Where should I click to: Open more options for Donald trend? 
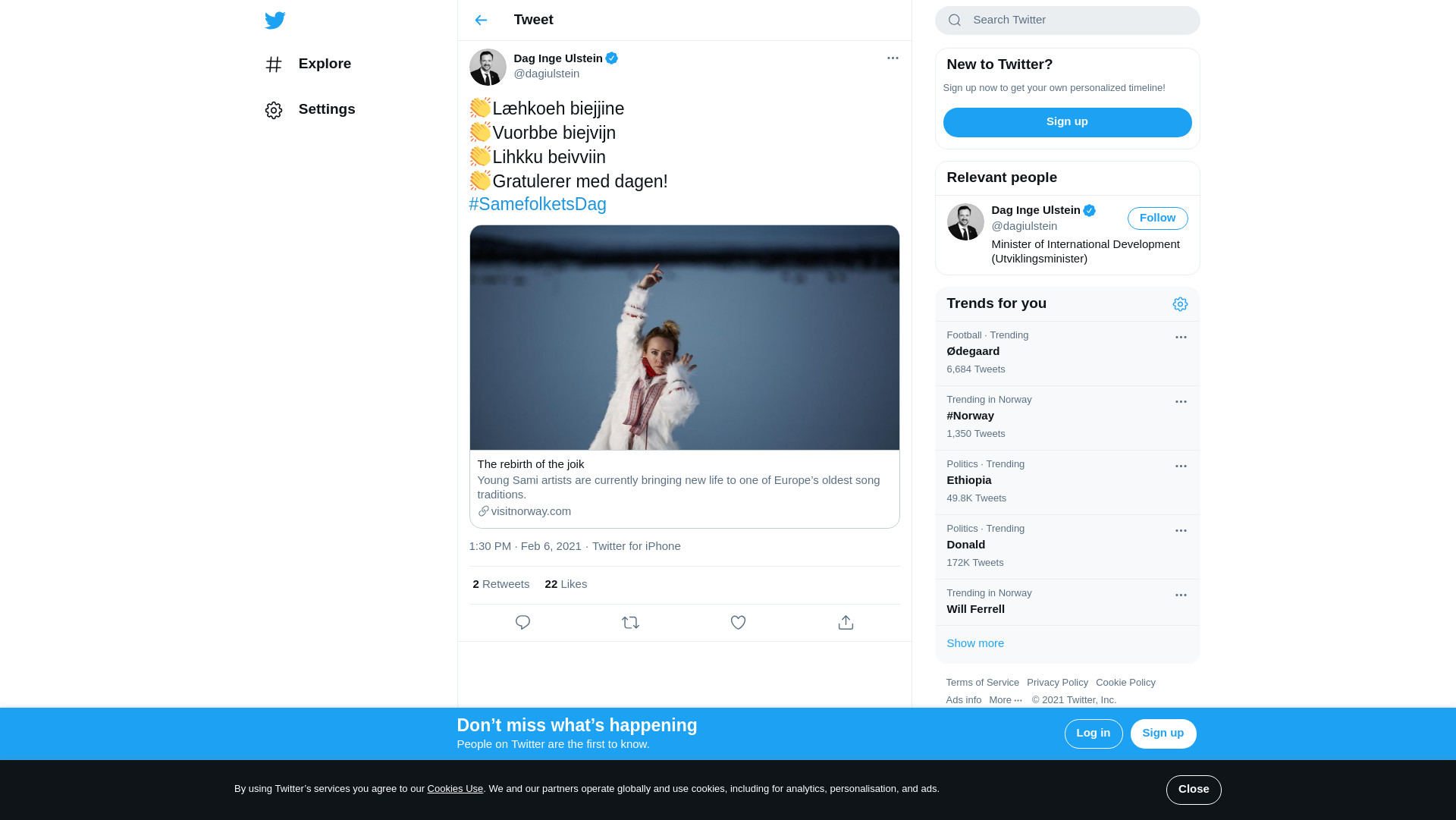click(x=1181, y=531)
